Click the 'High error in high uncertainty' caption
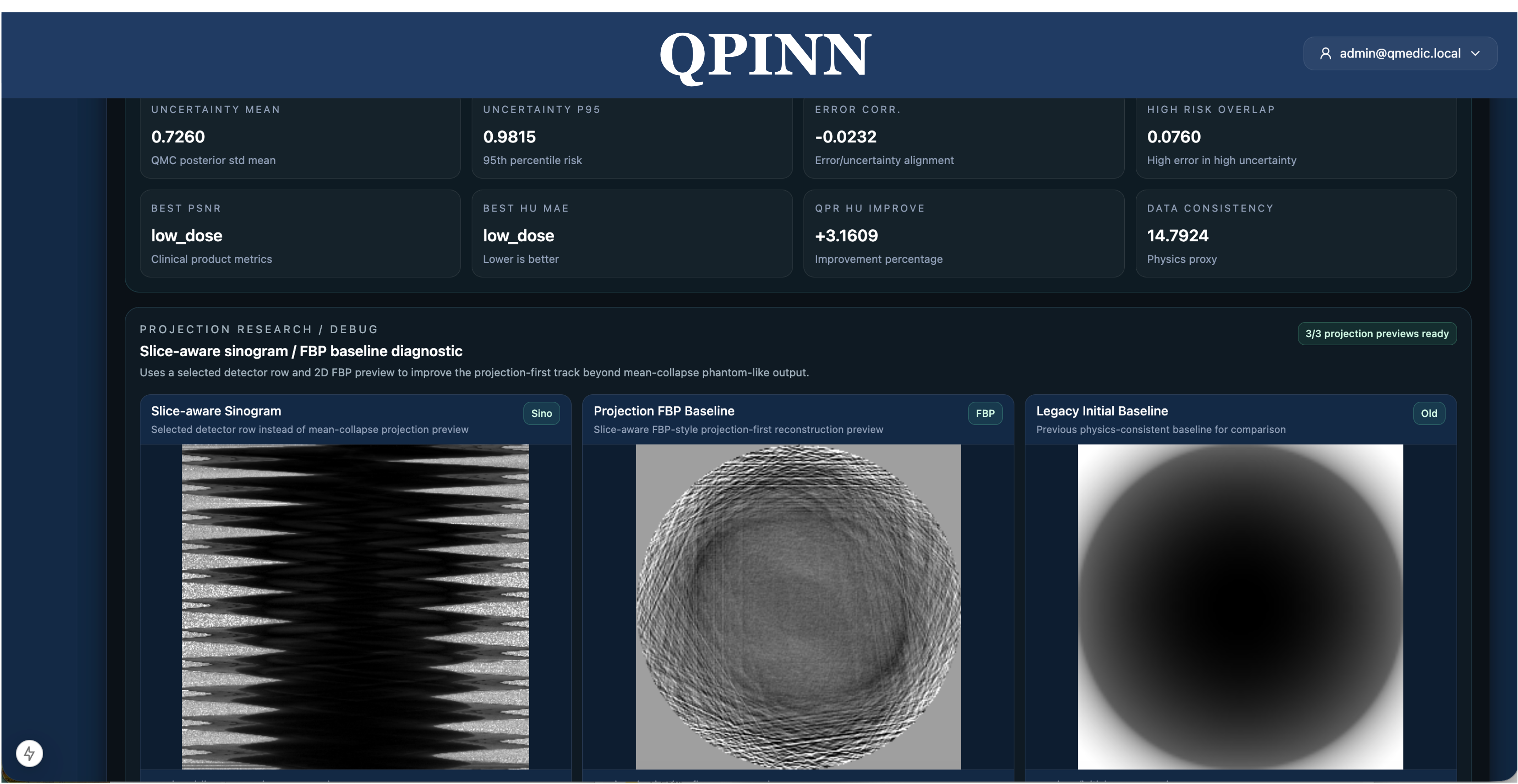1518x784 pixels. tap(1221, 160)
